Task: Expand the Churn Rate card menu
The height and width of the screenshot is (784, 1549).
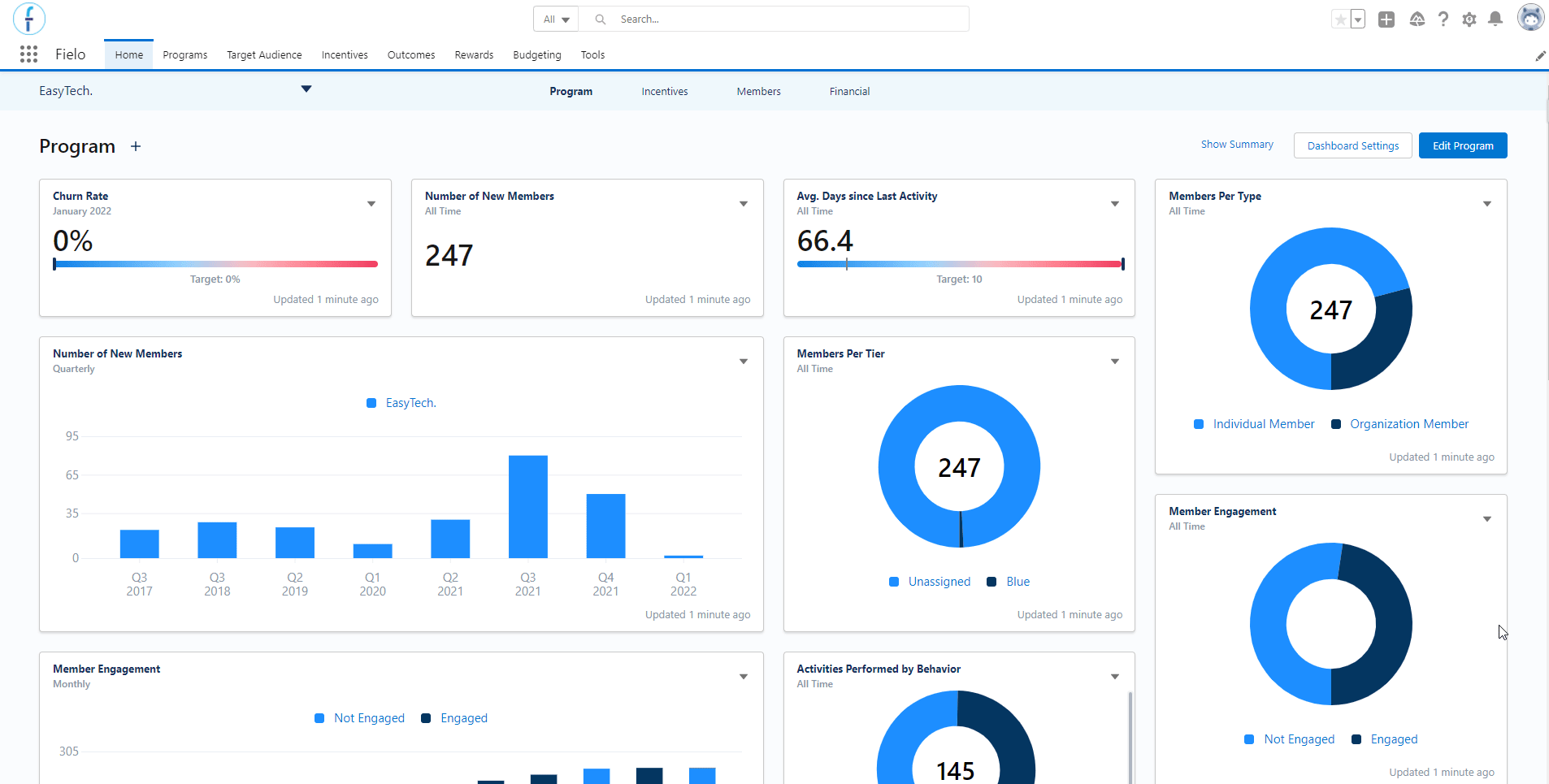Action: coord(371,204)
